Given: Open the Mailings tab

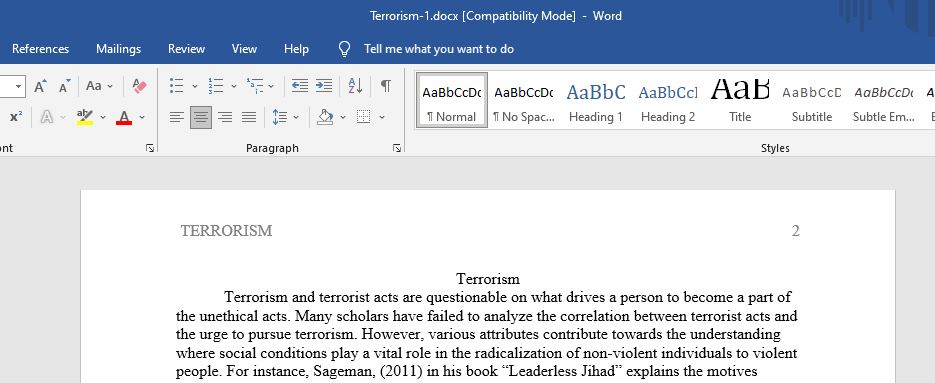Looking at the screenshot, I should coord(119,49).
